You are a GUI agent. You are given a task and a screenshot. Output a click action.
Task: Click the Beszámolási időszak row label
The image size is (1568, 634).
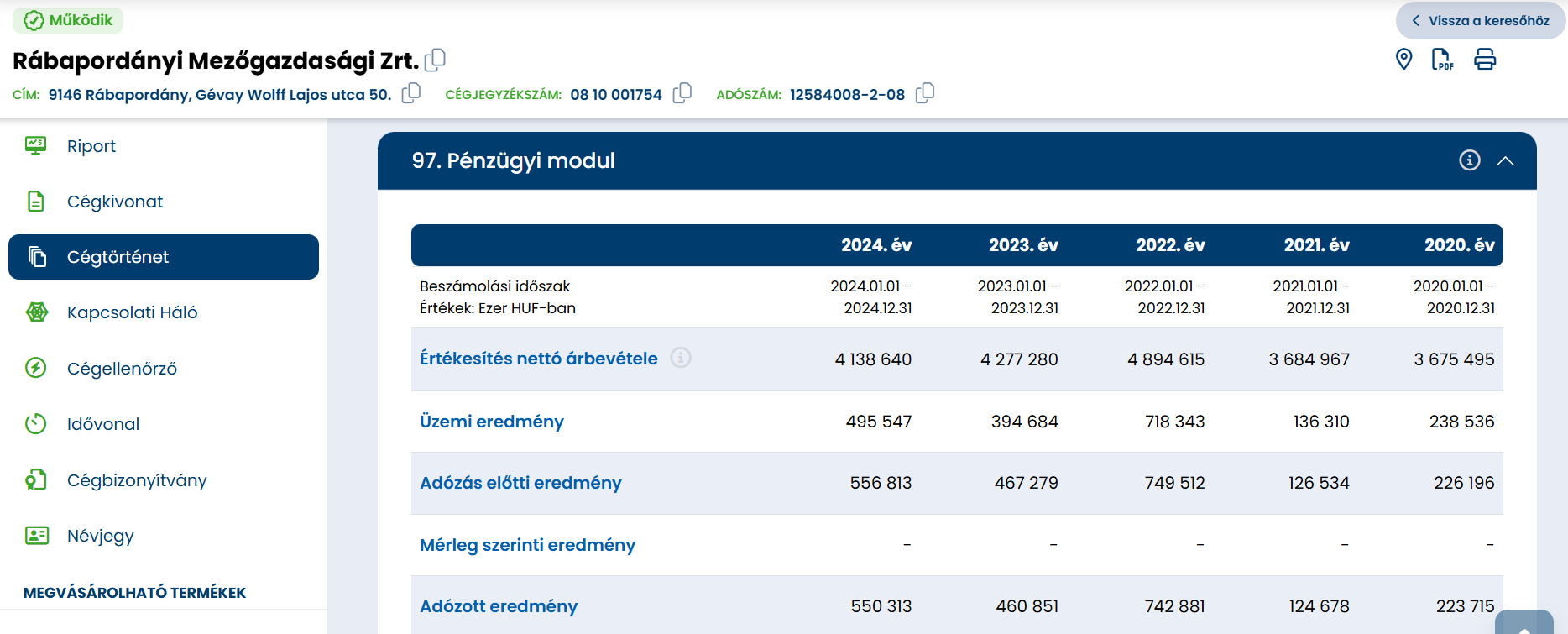coord(495,286)
